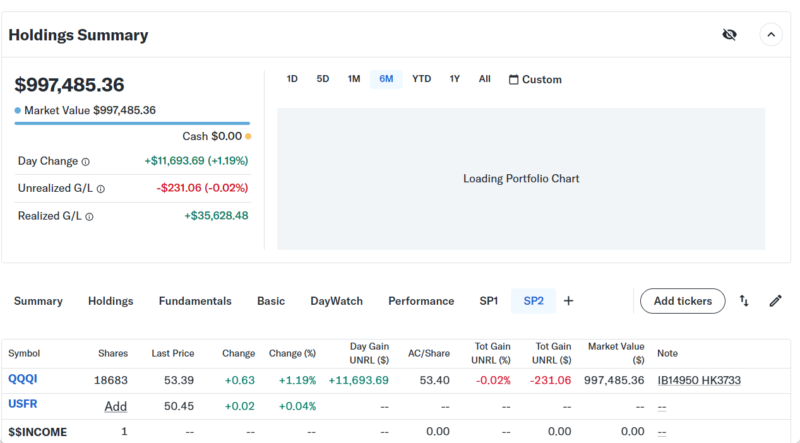Click the Day Change info icon
This screenshot has width=800, height=443.
pyautogui.click(x=85, y=161)
